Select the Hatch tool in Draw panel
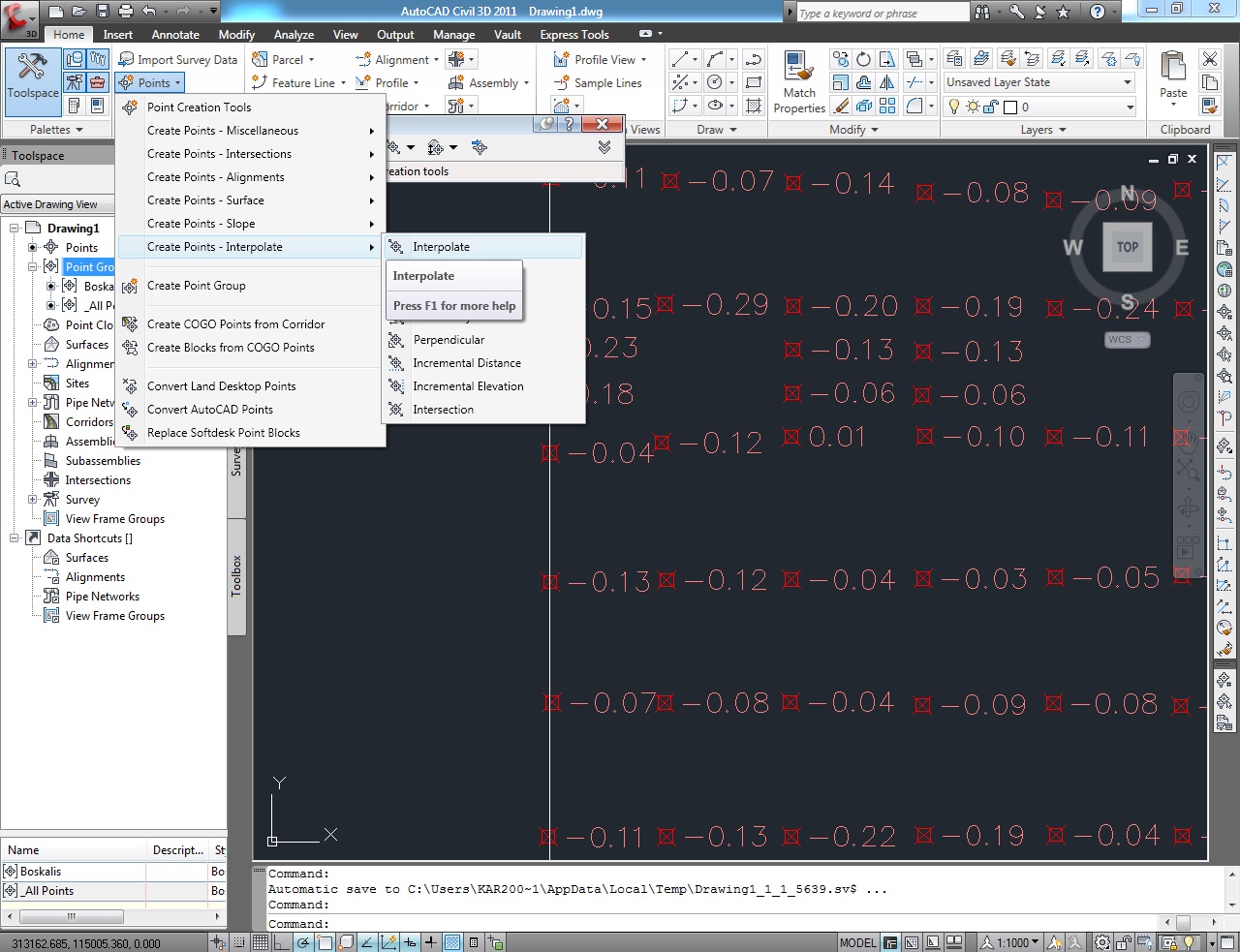This screenshot has height=952, width=1240. click(x=754, y=106)
